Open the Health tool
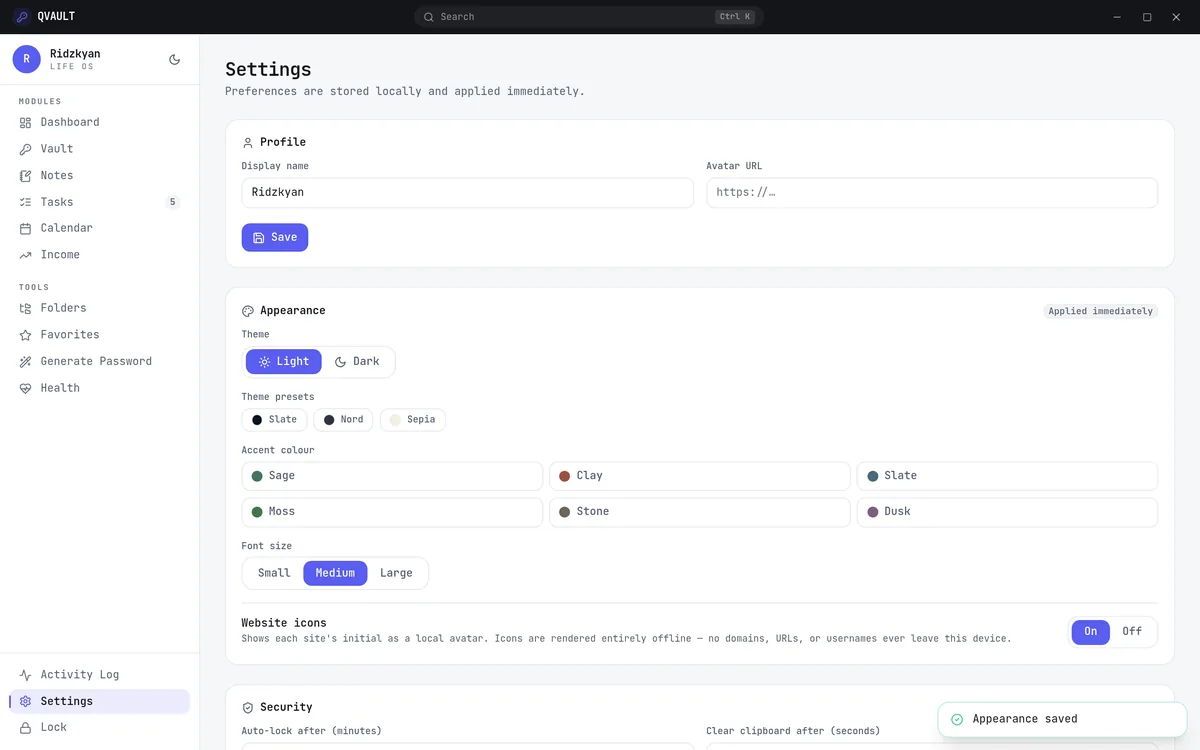This screenshot has width=1200, height=750. click(x=100, y=388)
